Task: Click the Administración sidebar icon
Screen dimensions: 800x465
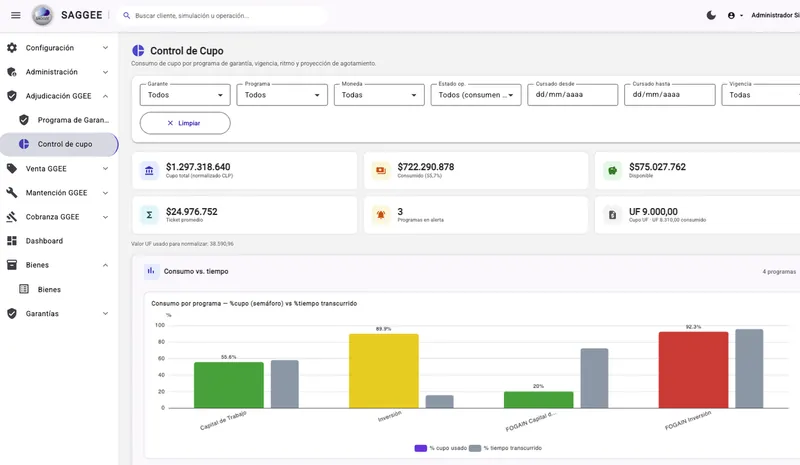Action: click(12, 72)
